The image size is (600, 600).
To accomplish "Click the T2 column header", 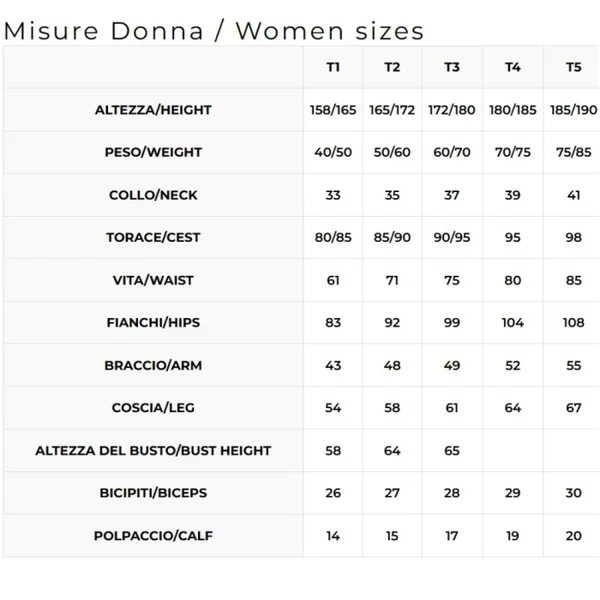I will 392,67.
